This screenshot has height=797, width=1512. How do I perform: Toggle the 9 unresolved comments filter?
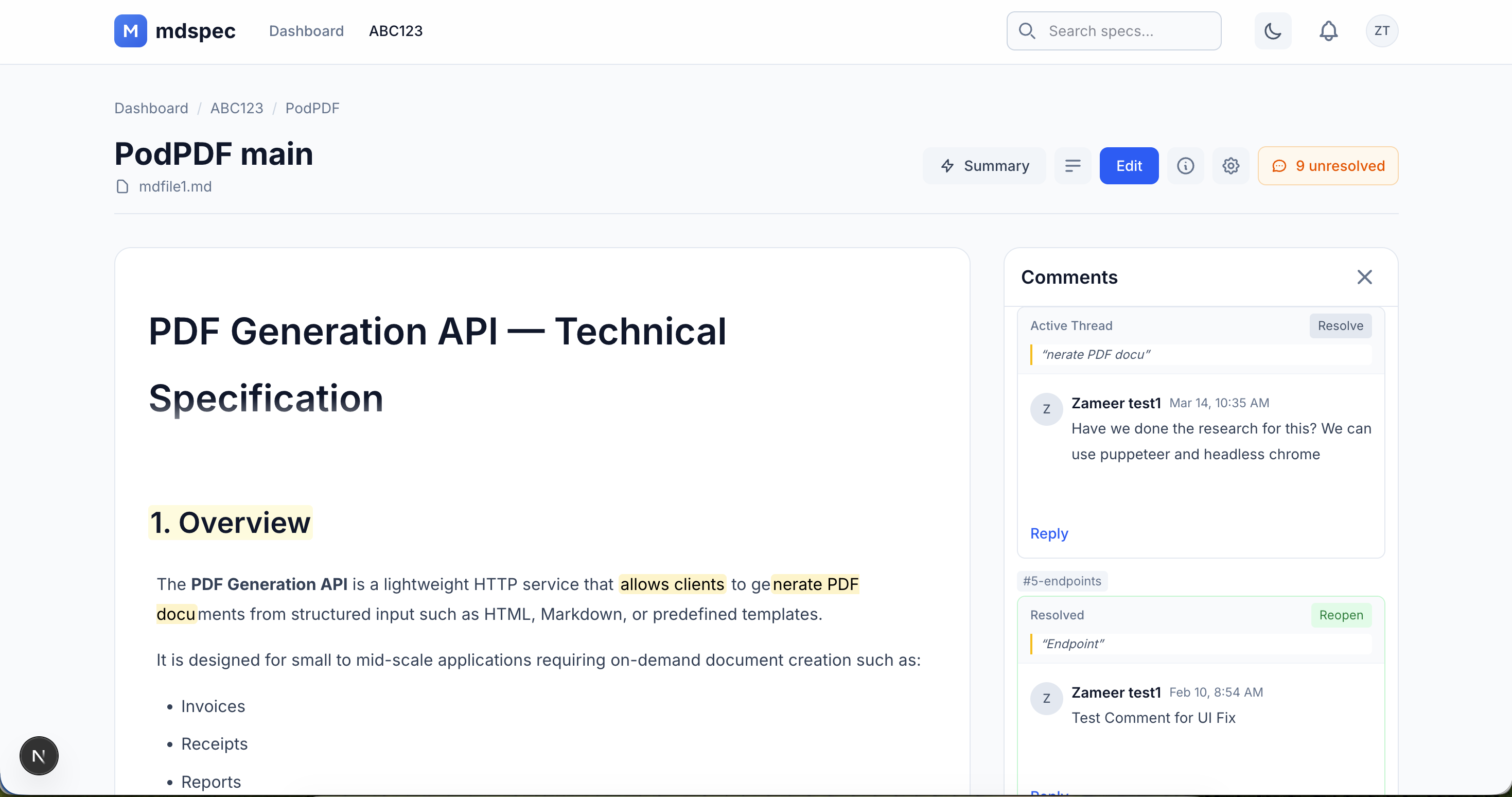point(1328,166)
